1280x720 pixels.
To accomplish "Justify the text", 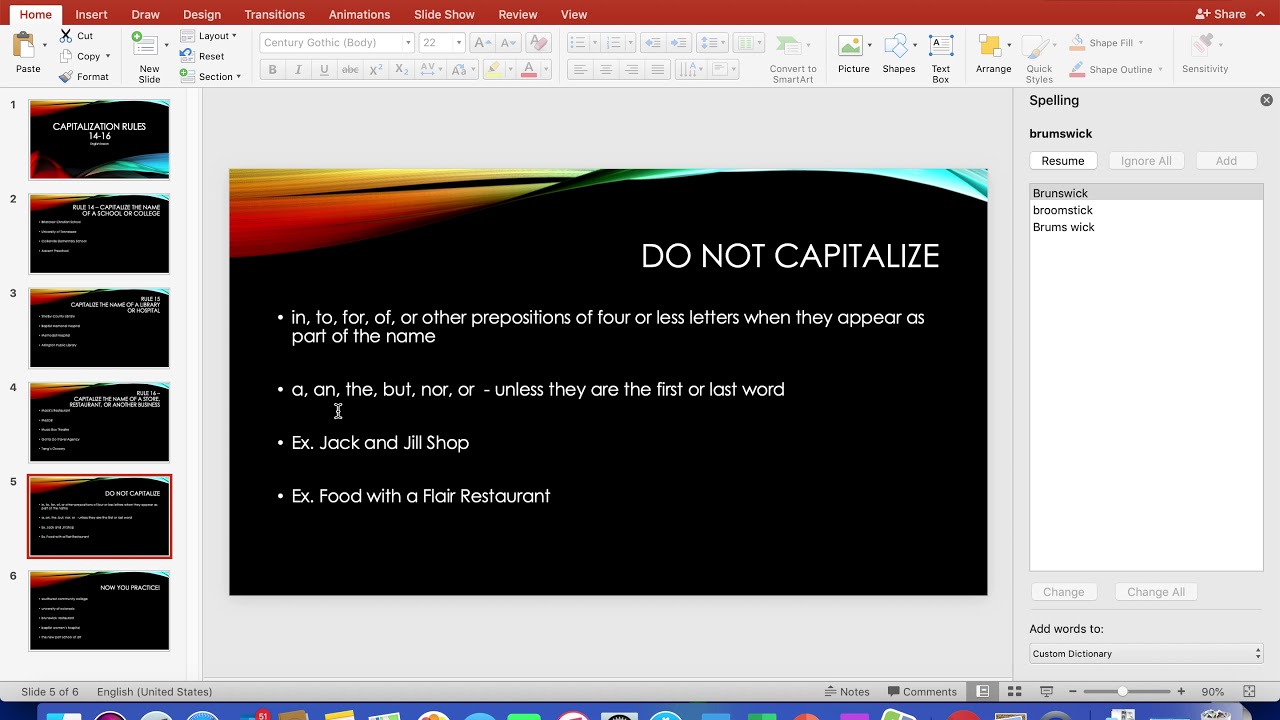I will point(658,70).
